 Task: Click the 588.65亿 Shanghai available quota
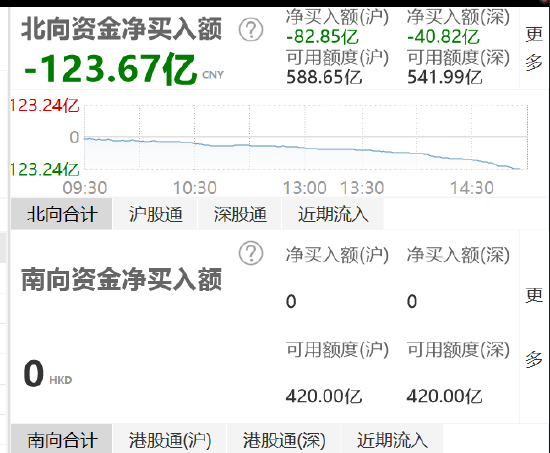tap(324, 77)
